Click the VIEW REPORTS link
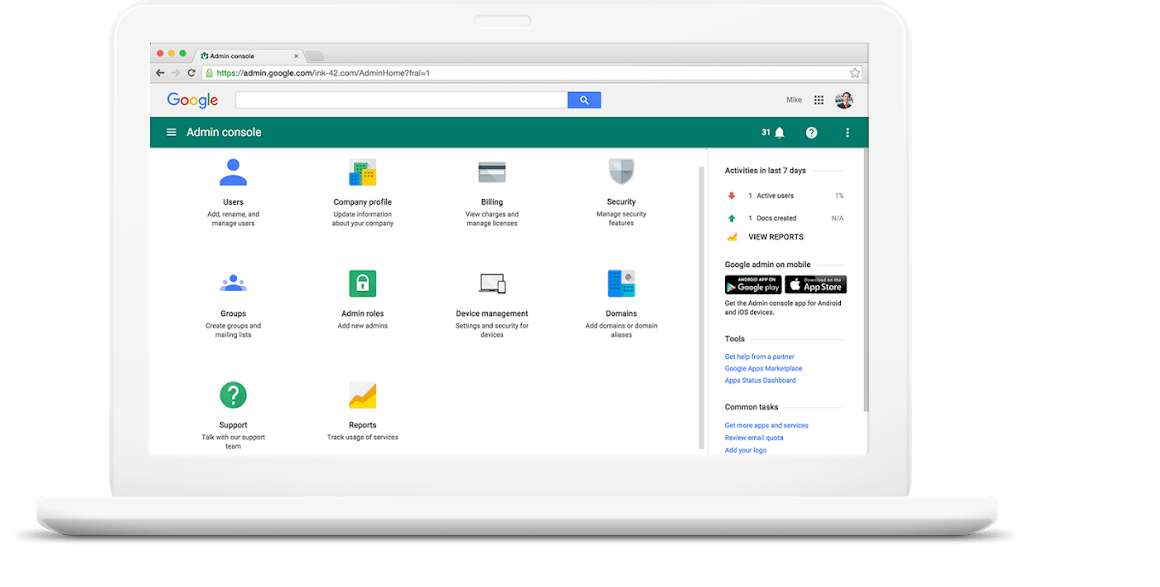Image resolution: width=1160 pixels, height=587 pixels. (x=775, y=237)
